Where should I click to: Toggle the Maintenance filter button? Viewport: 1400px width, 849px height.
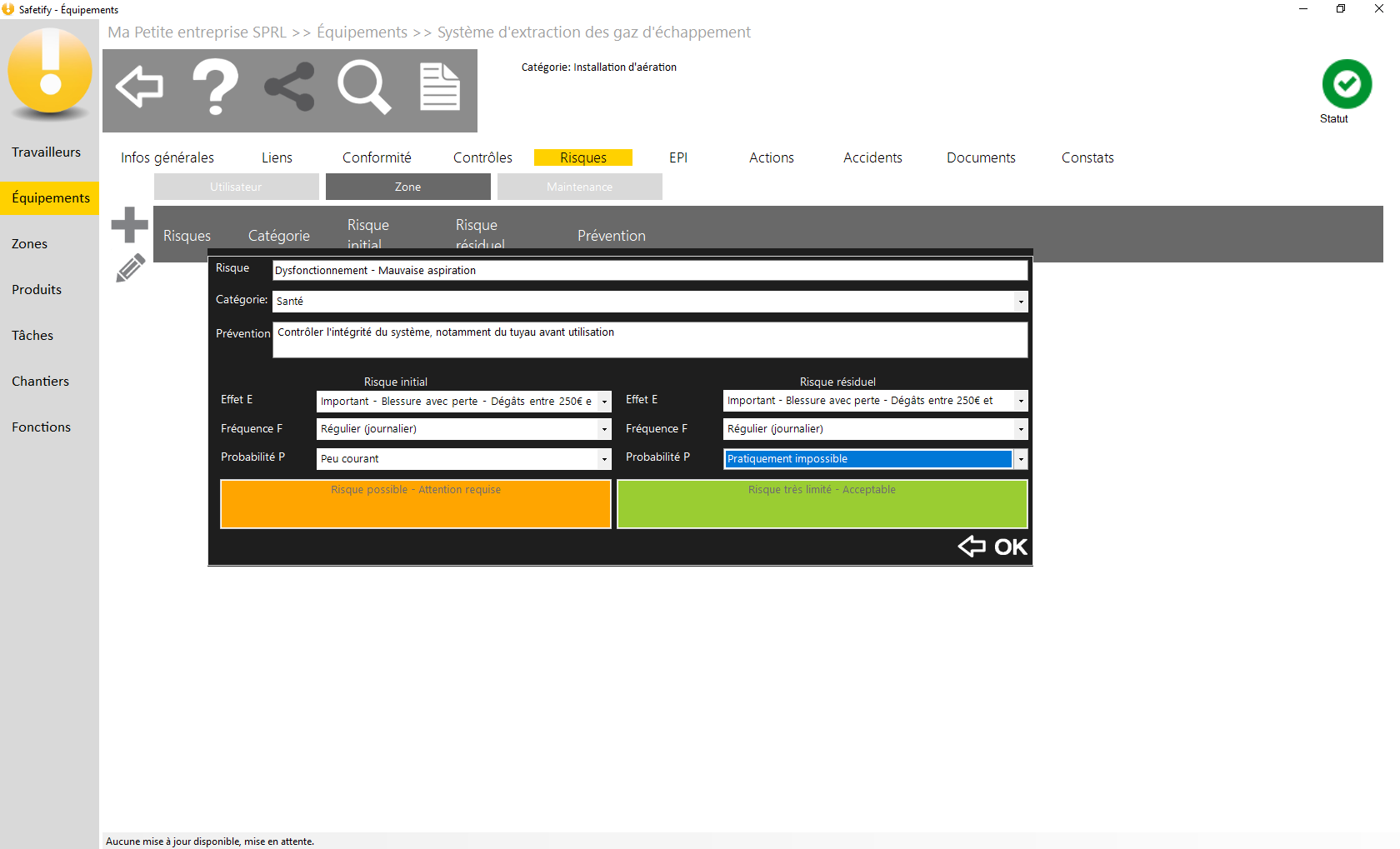[579, 187]
